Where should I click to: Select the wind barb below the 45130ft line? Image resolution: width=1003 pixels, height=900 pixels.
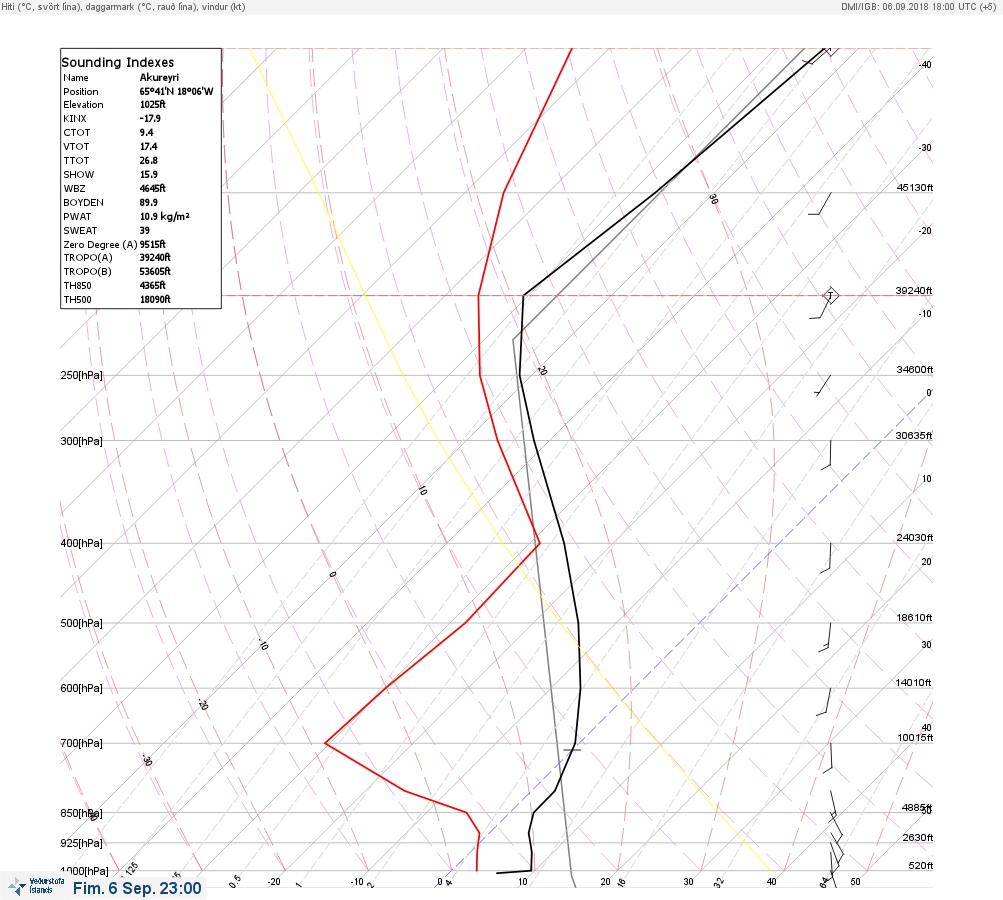click(820, 204)
